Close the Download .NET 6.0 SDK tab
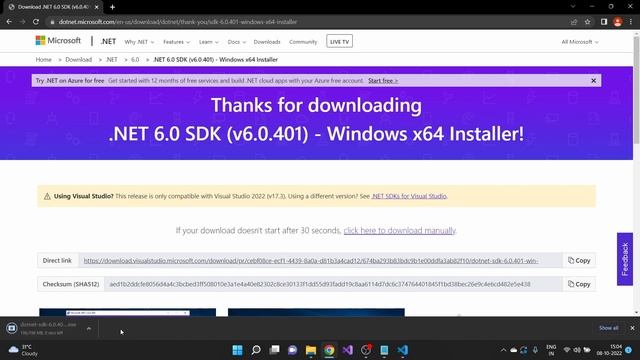640x360 pixels. 96,7
